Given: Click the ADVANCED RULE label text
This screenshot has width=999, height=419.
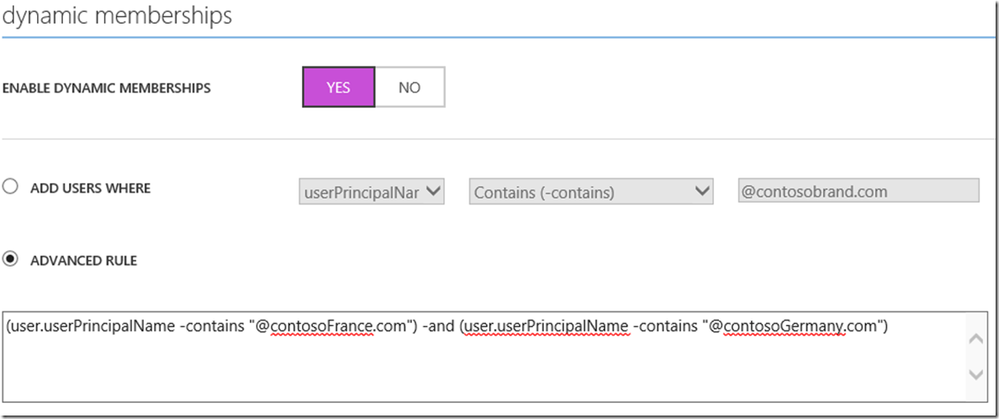Looking at the screenshot, I should click(x=84, y=260).
